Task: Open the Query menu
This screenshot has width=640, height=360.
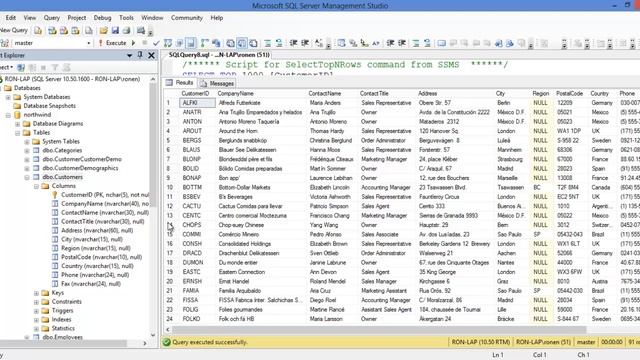Action: [51, 18]
